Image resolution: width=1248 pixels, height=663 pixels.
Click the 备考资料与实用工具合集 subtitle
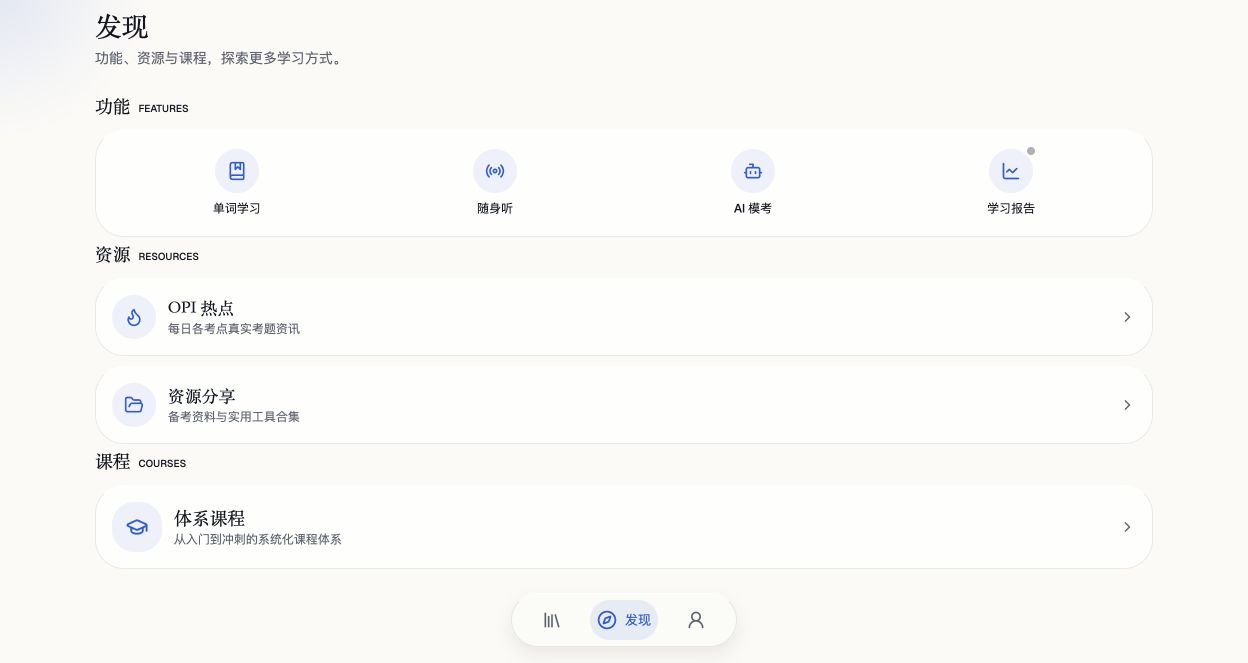tap(234, 417)
